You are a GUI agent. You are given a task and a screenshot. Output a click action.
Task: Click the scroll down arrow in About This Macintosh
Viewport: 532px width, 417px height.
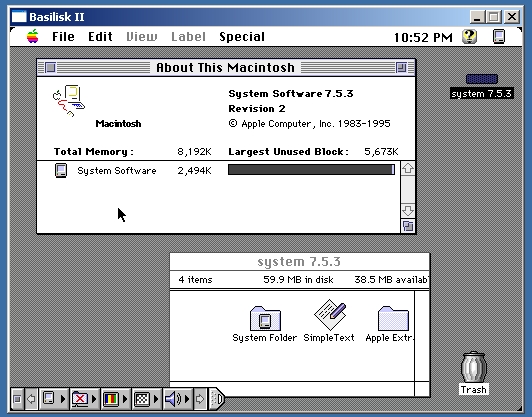(408, 211)
